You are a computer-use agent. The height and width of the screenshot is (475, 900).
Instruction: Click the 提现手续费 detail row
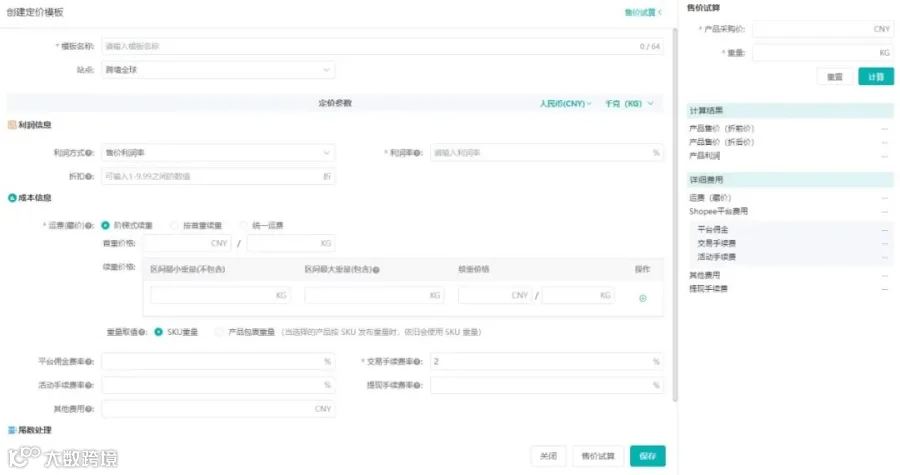click(x=790, y=289)
